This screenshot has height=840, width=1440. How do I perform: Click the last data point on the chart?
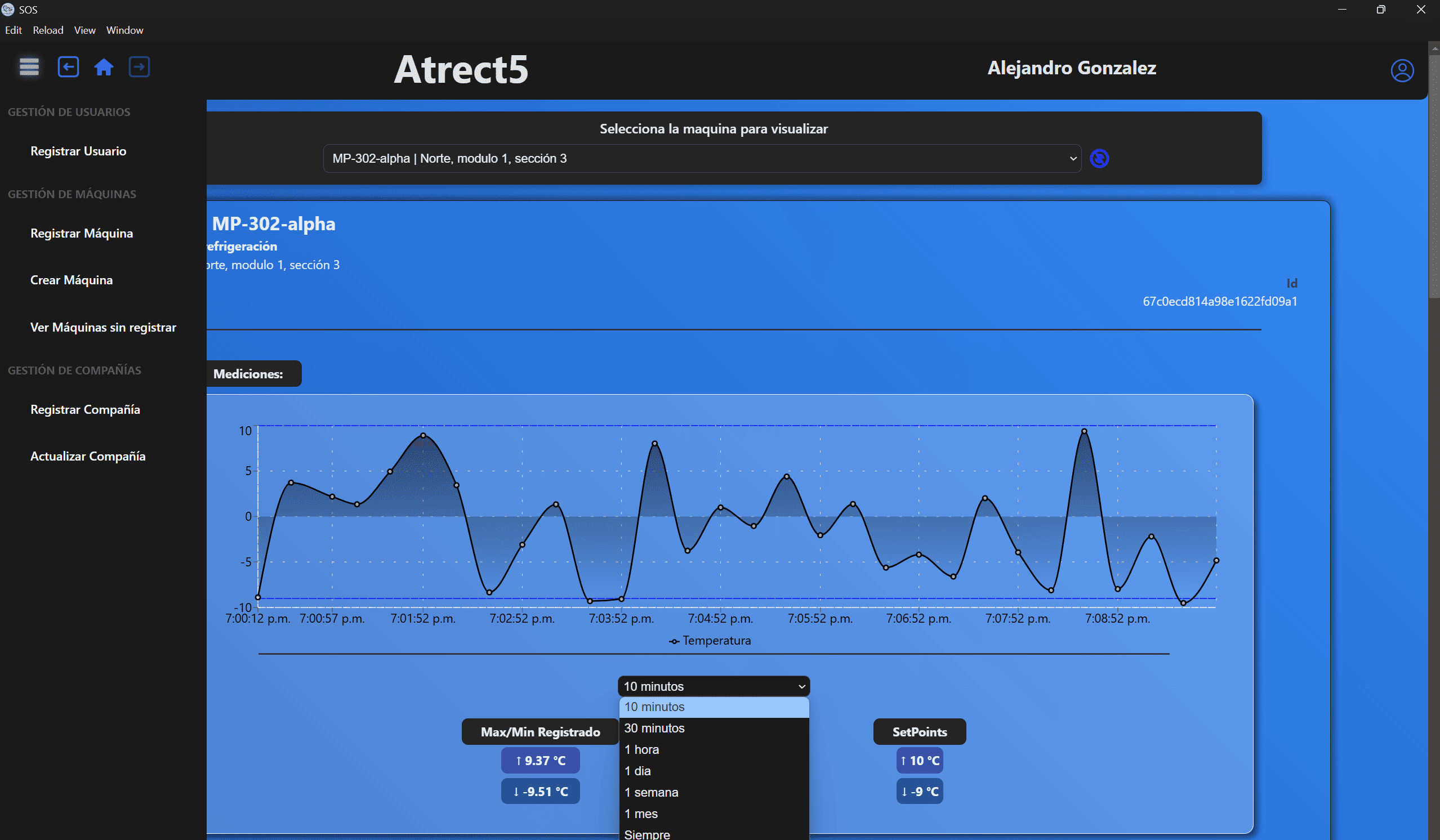point(1216,561)
